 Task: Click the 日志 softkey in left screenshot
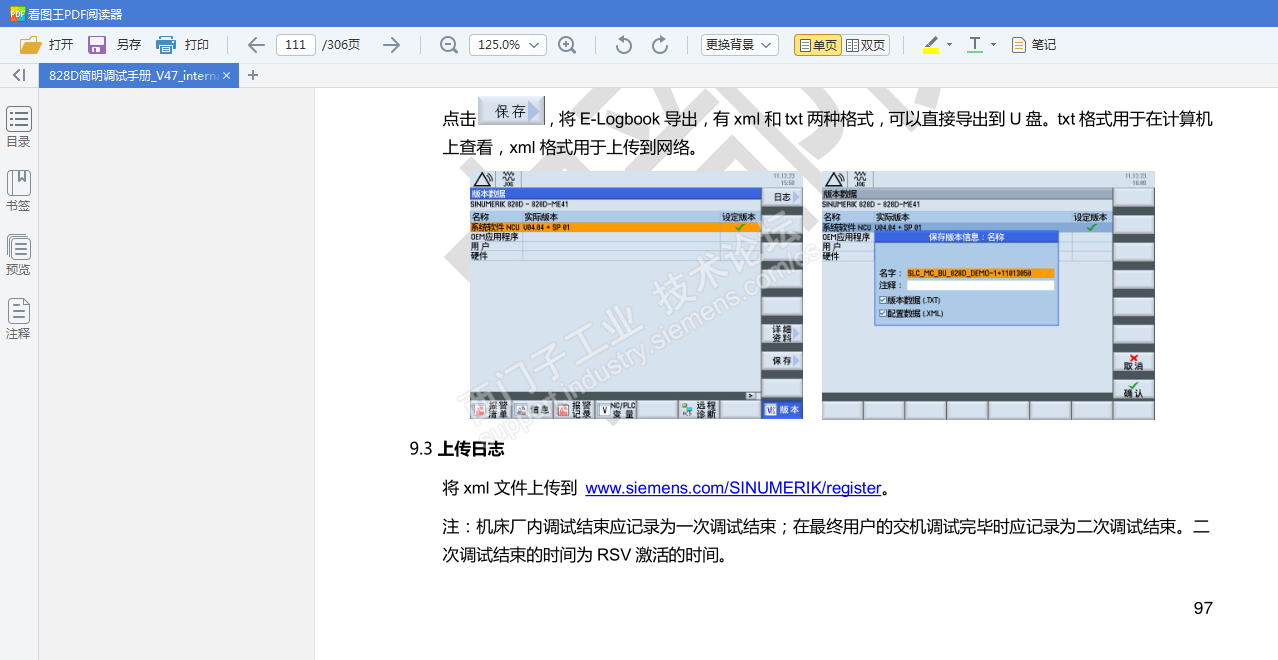click(782, 197)
